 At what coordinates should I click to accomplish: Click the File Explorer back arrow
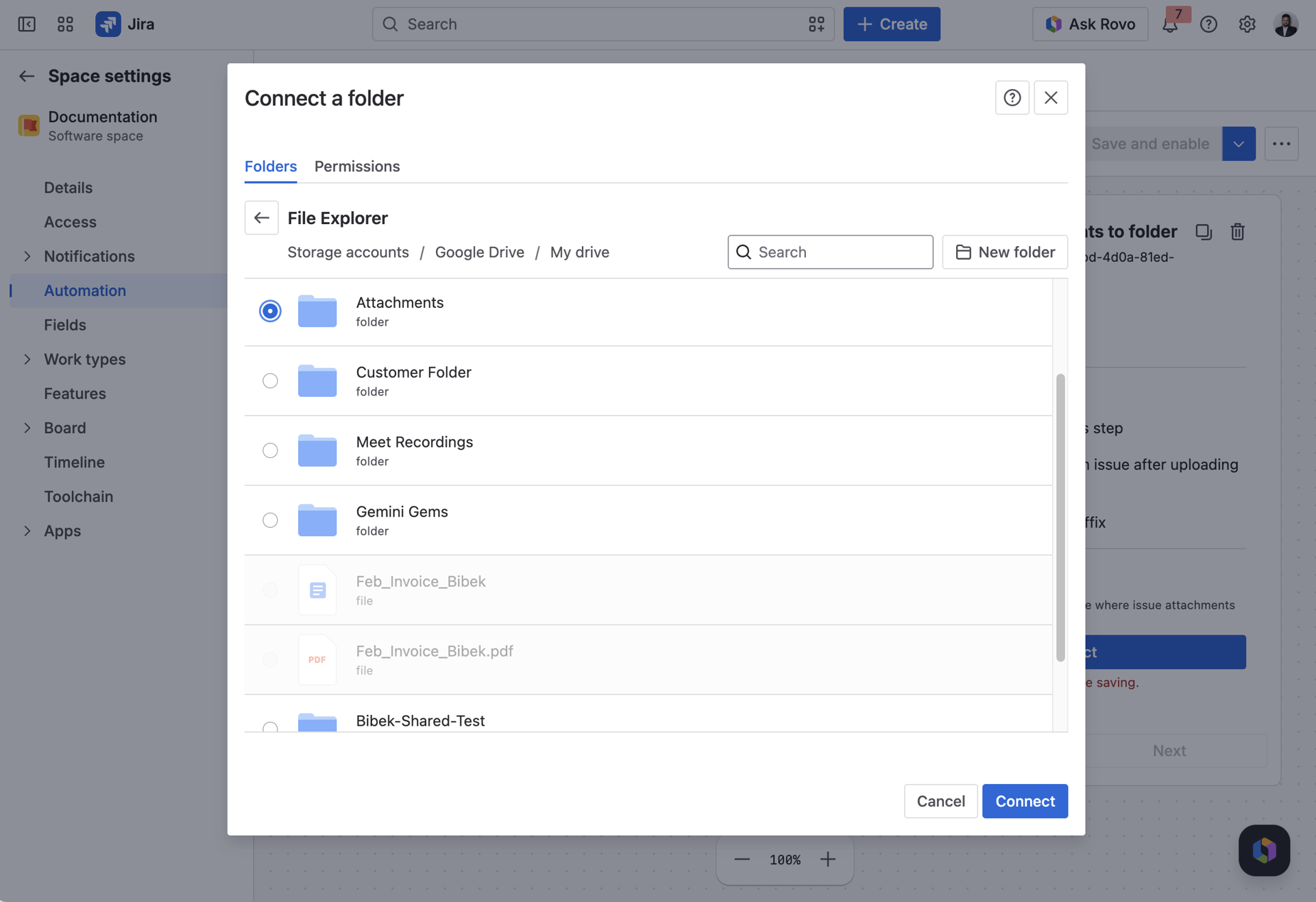[261, 218]
